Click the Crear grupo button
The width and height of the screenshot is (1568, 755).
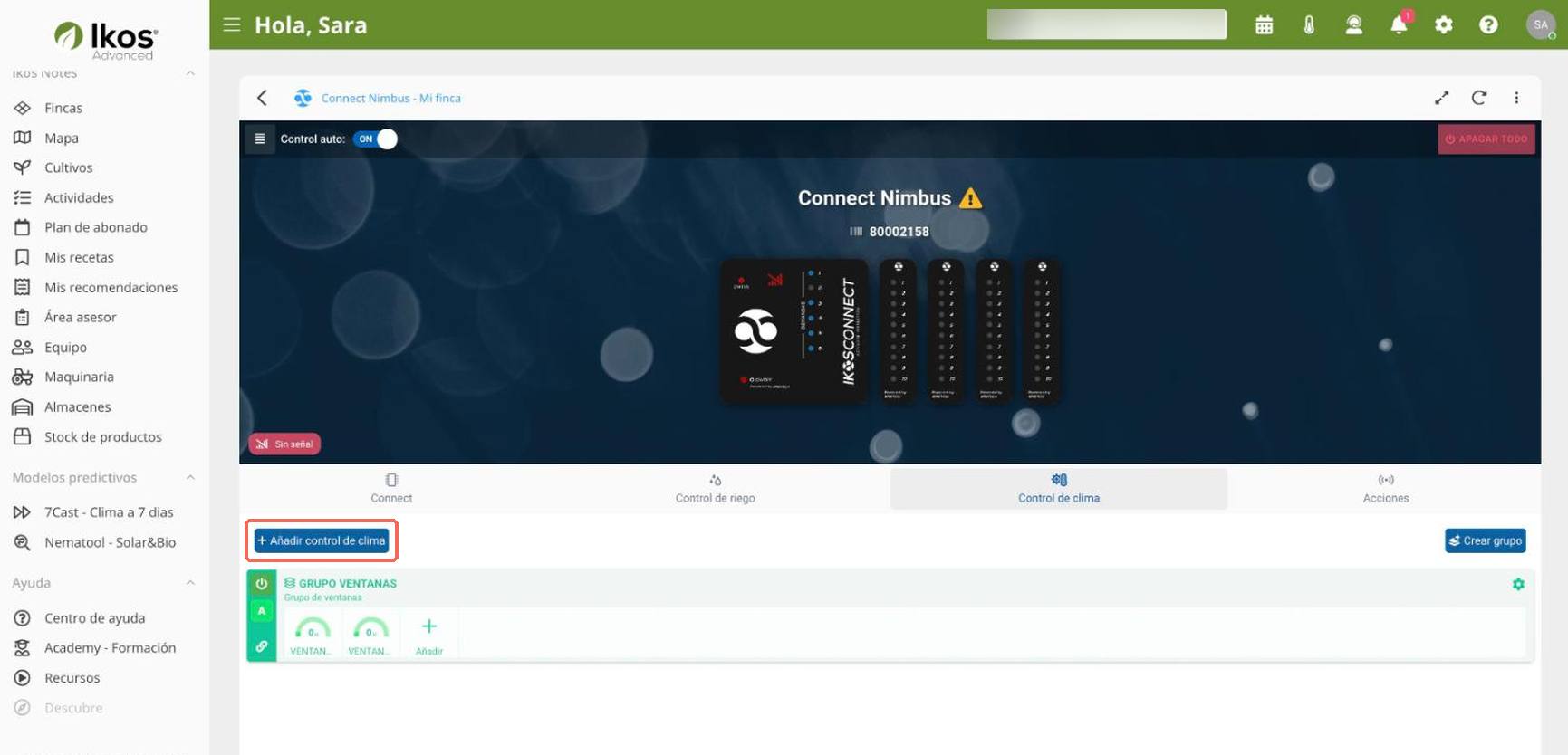click(x=1486, y=540)
